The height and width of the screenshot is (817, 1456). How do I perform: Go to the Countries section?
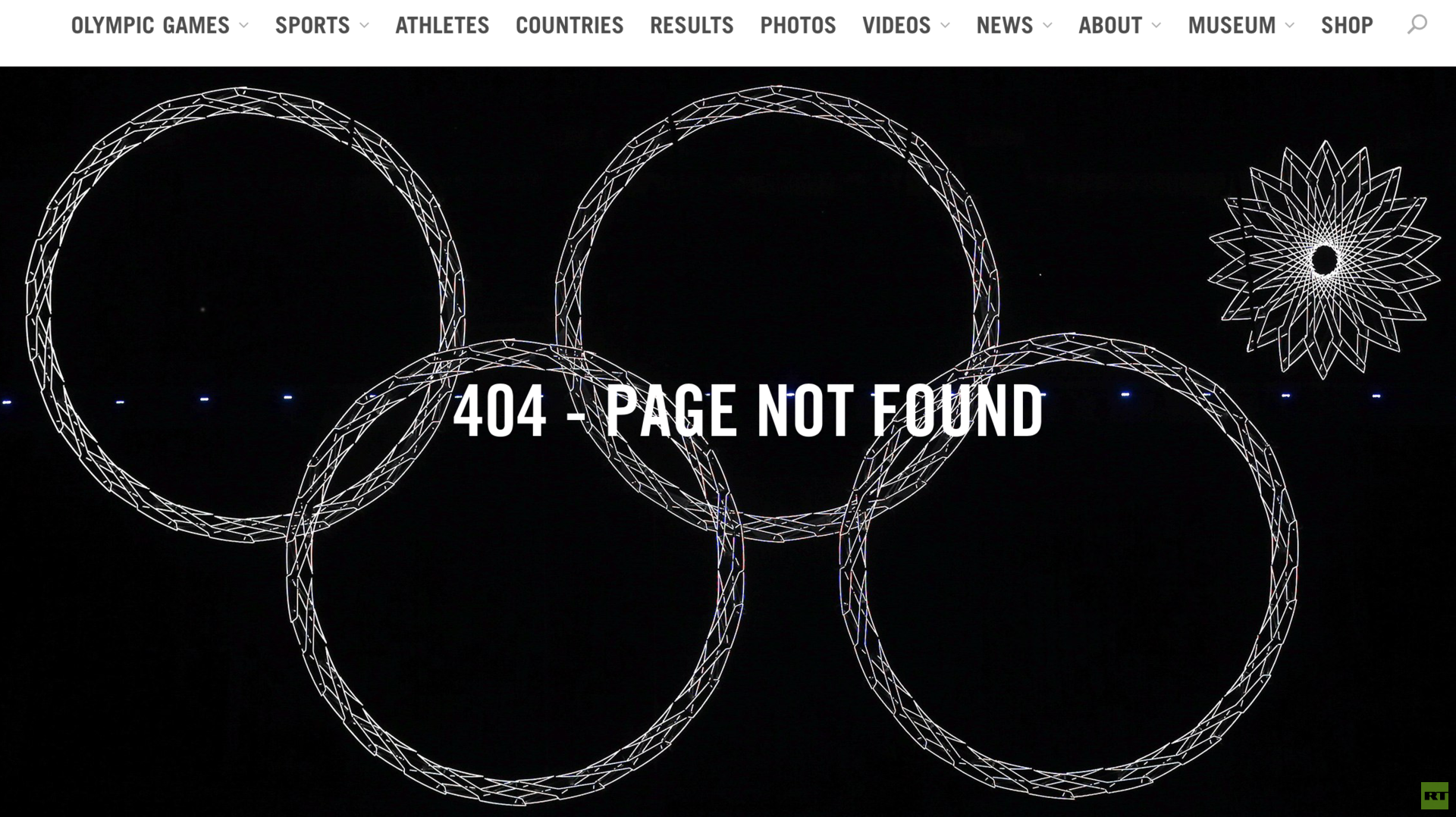[x=570, y=26]
